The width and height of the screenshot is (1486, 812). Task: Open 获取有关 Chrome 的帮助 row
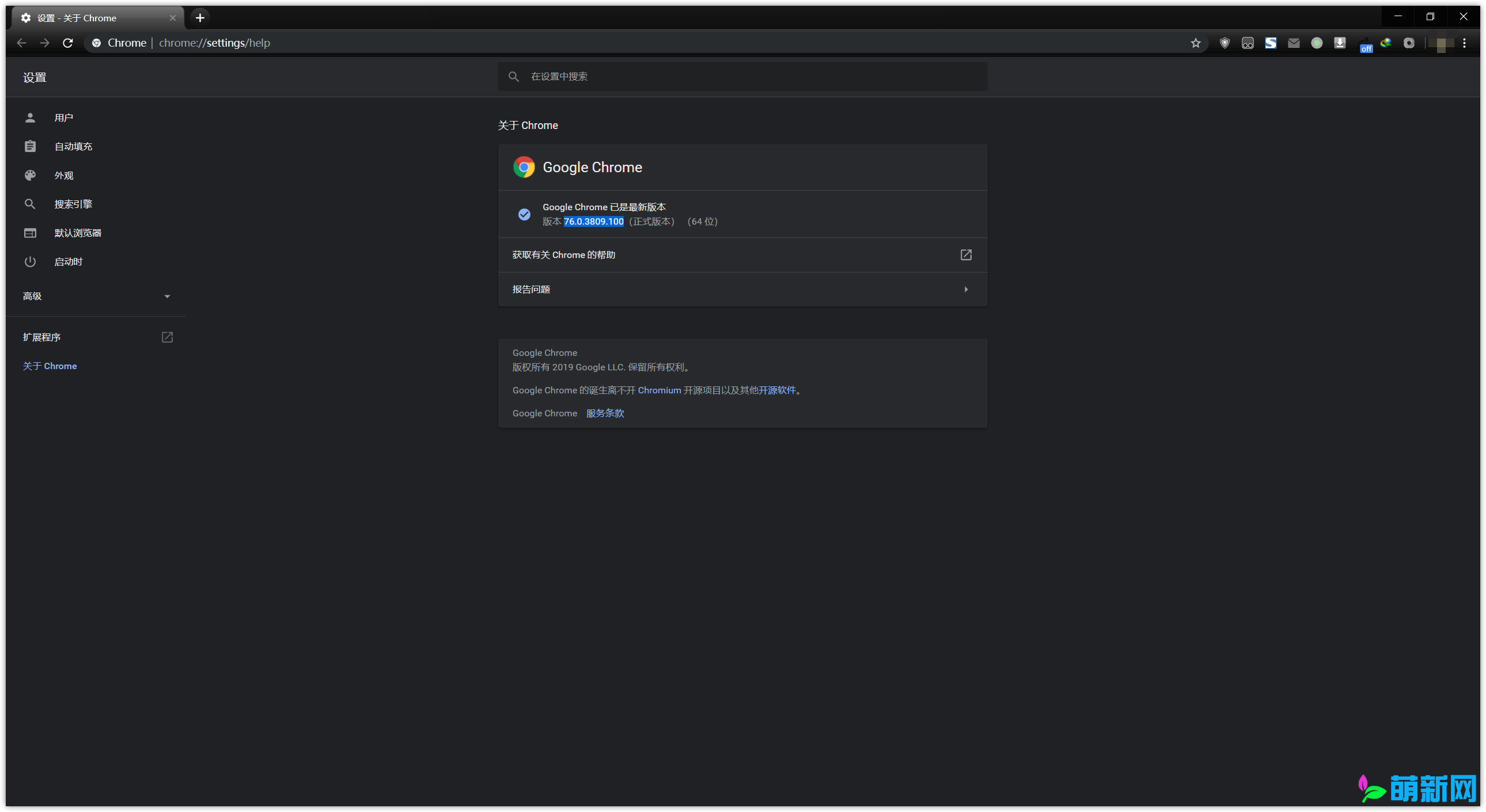pyautogui.click(x=742, y=255)
